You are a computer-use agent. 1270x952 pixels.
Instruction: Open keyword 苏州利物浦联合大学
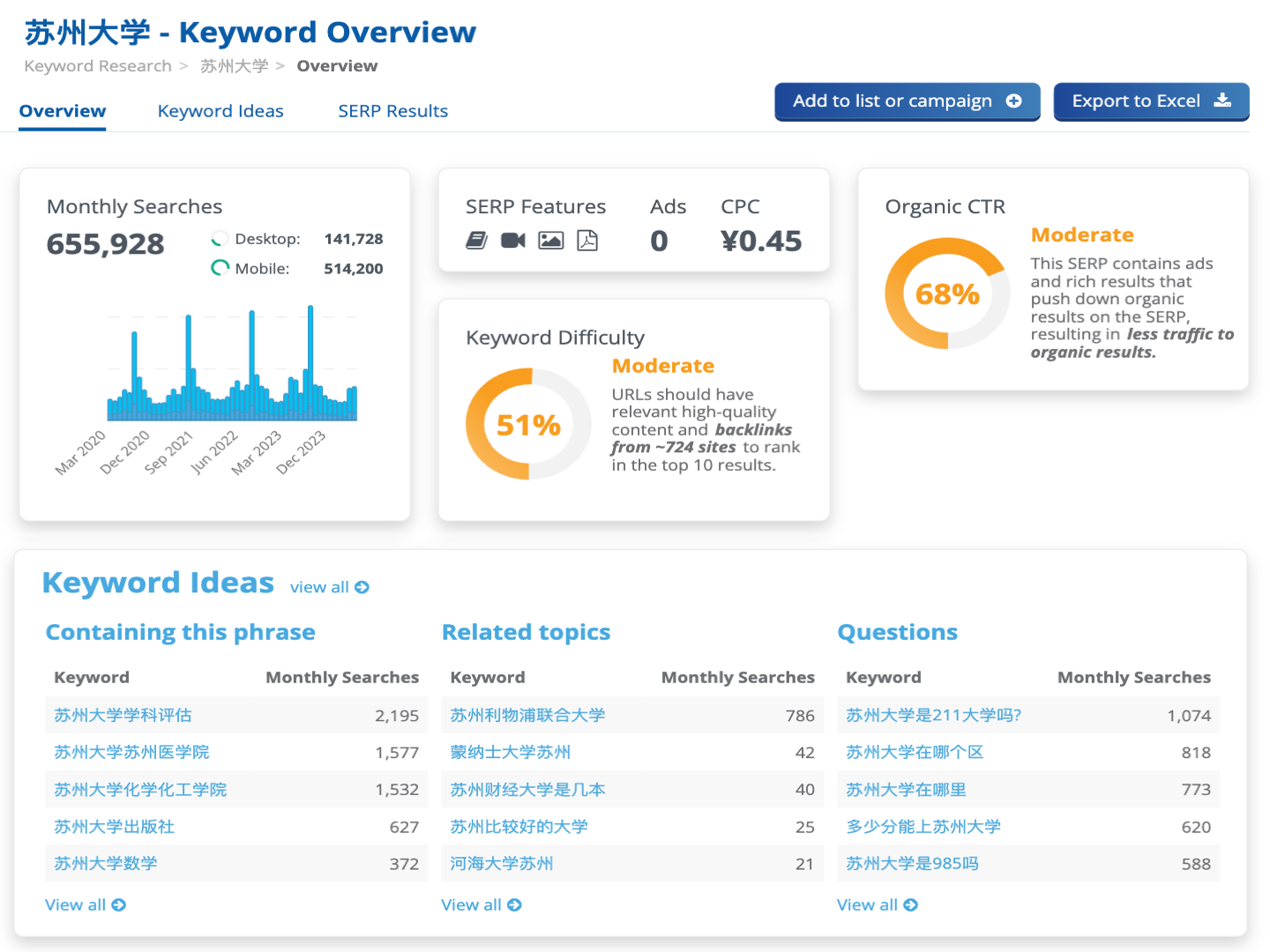pos(527,716)
